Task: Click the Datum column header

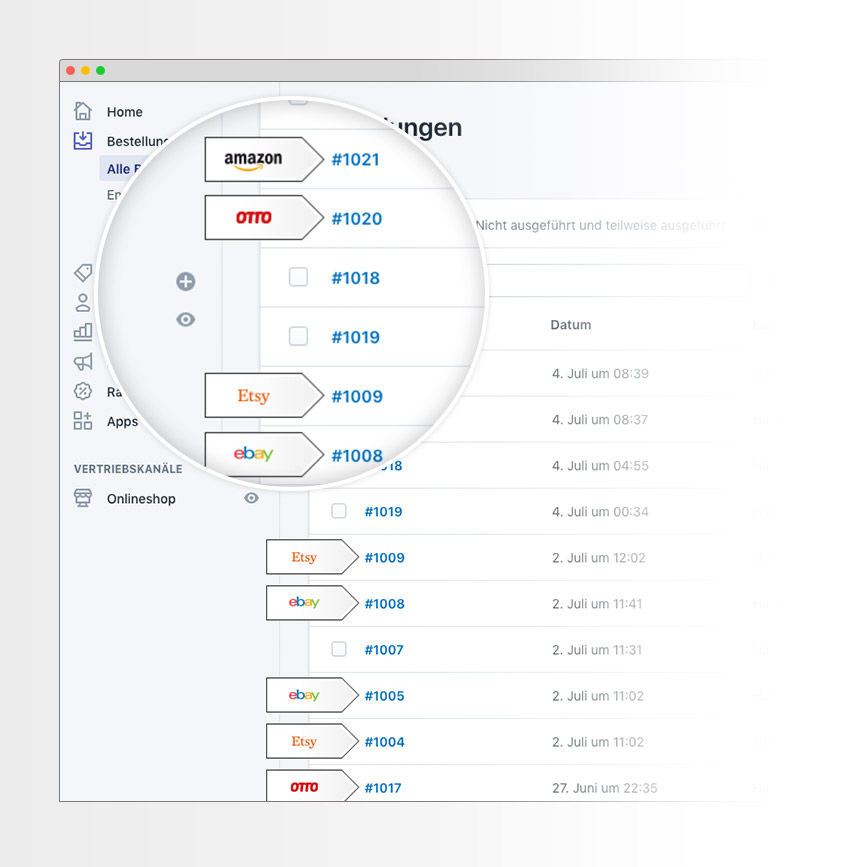Action: pos(571,325)
